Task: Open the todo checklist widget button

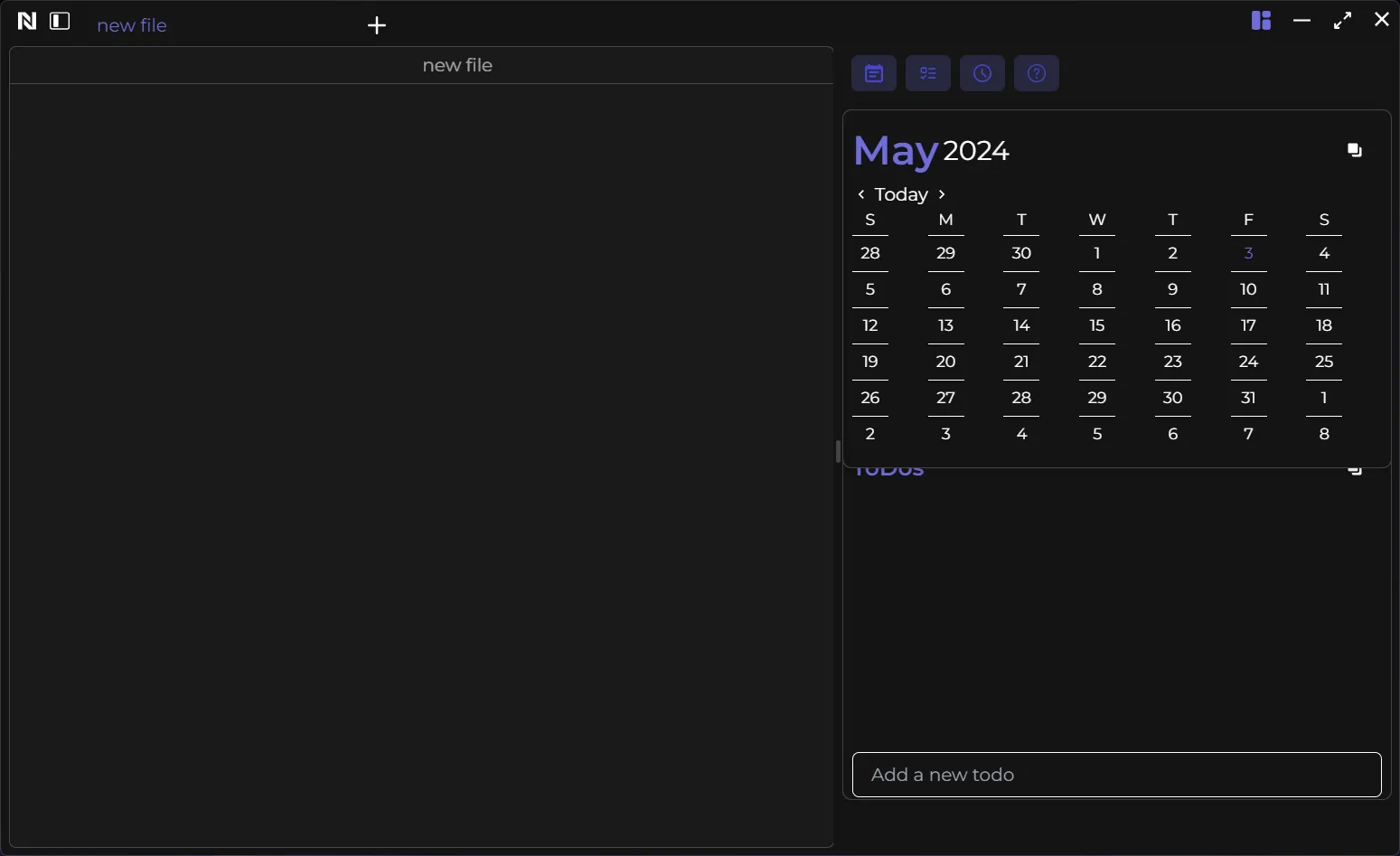Action: 928,73
